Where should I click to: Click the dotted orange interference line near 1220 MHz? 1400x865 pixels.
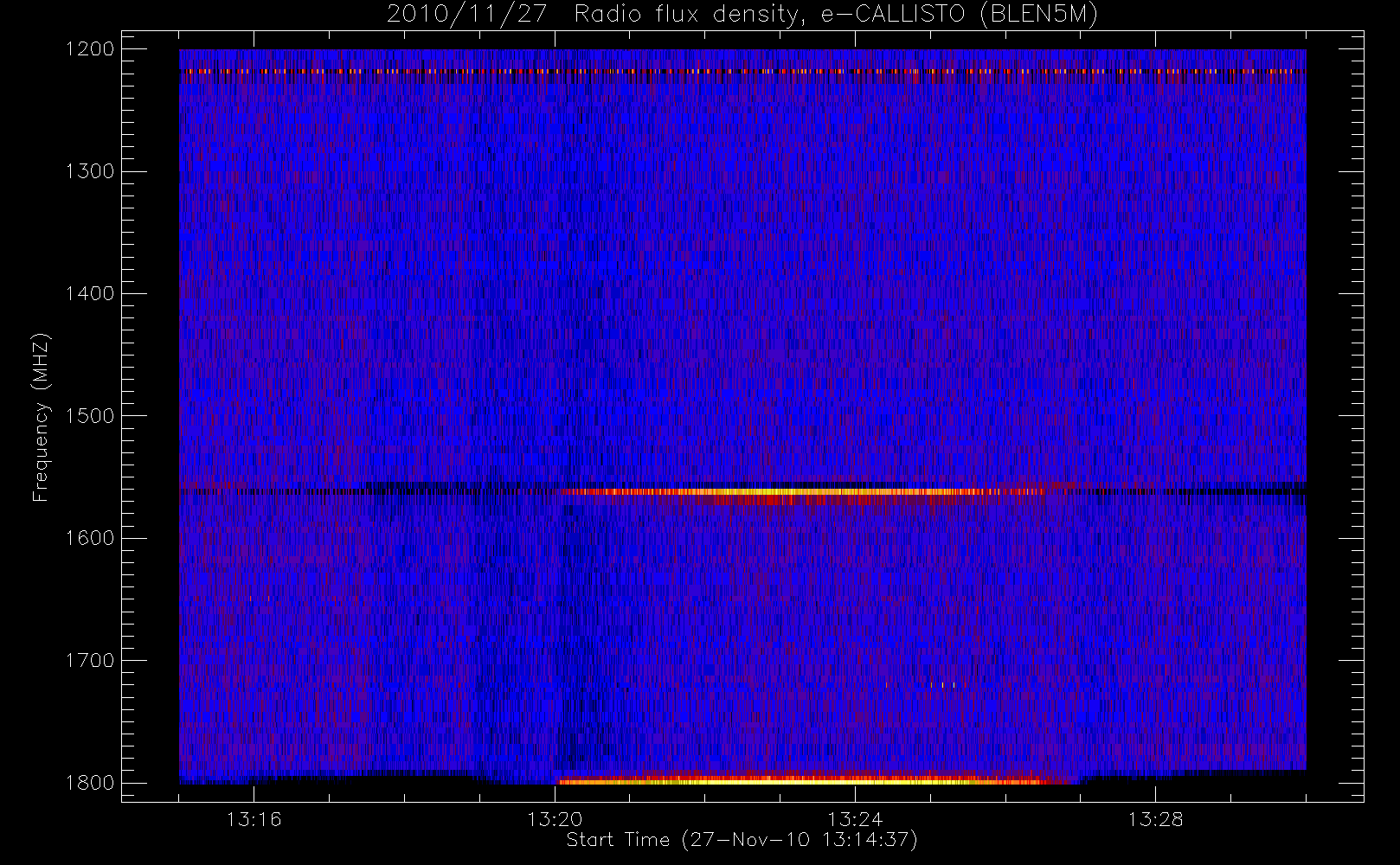[742, 72]
